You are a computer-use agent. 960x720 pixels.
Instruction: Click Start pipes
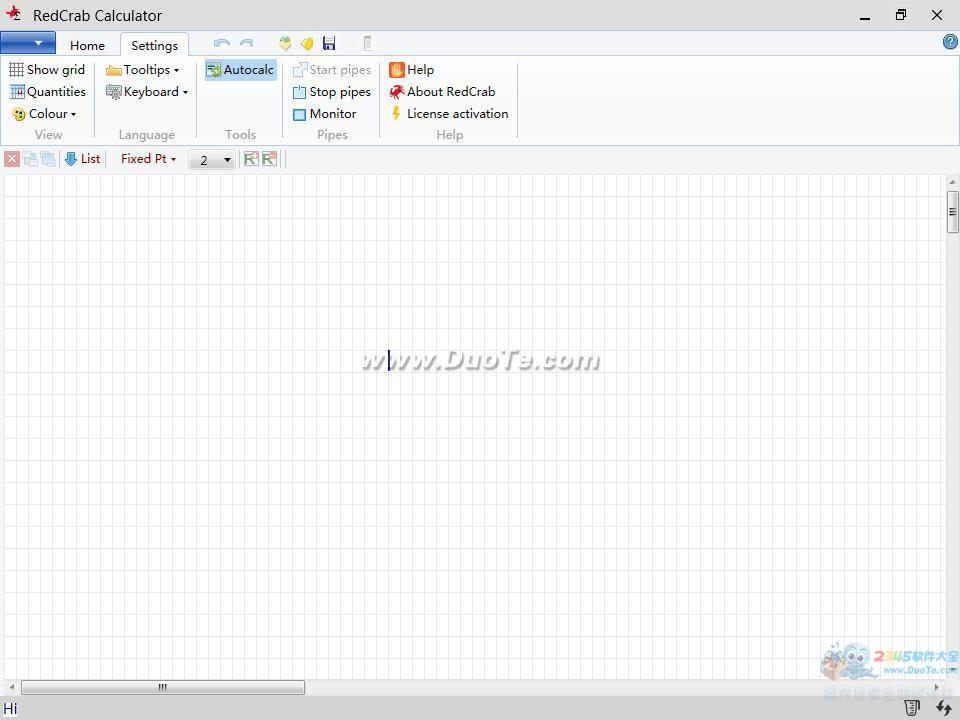tap(332, 70)
